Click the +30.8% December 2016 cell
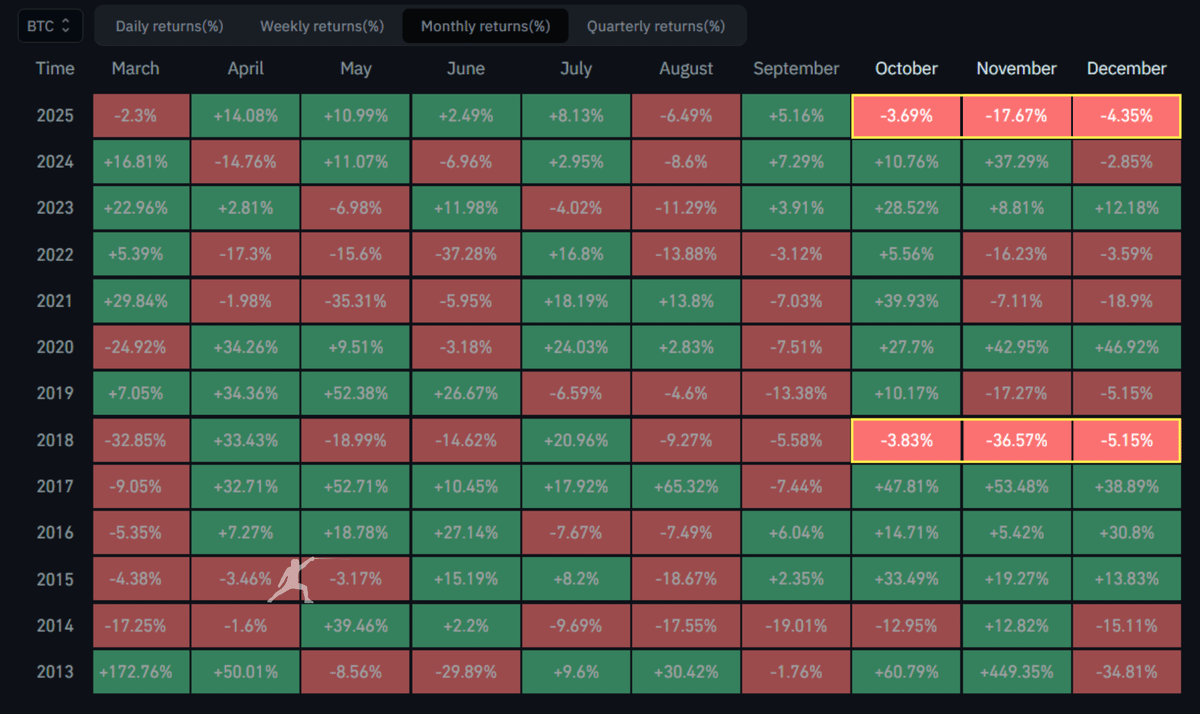Screen dimensions: 1200x714 (x=1126, y=533)
